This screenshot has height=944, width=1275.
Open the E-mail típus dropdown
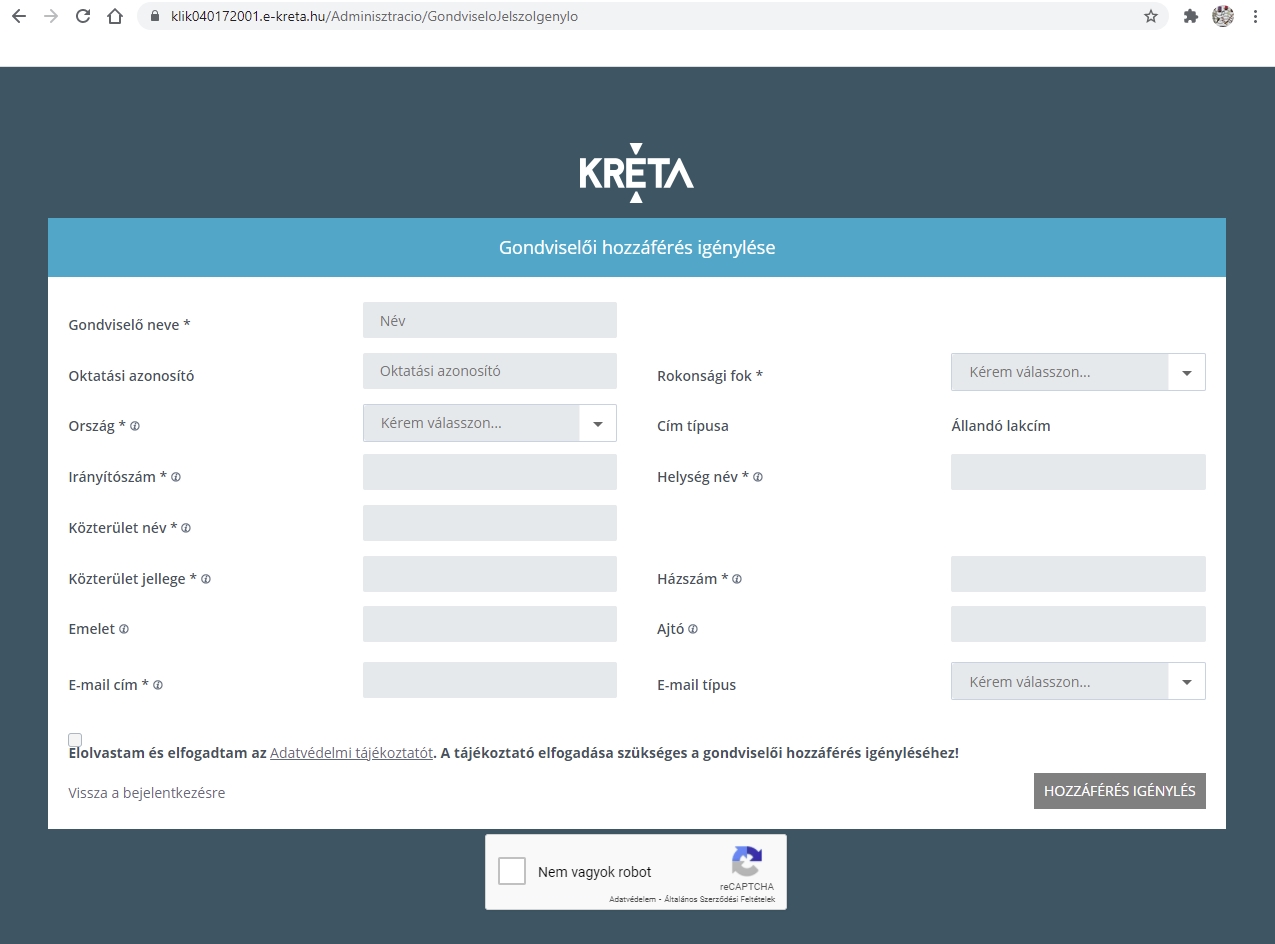[x=1078, y=681]
